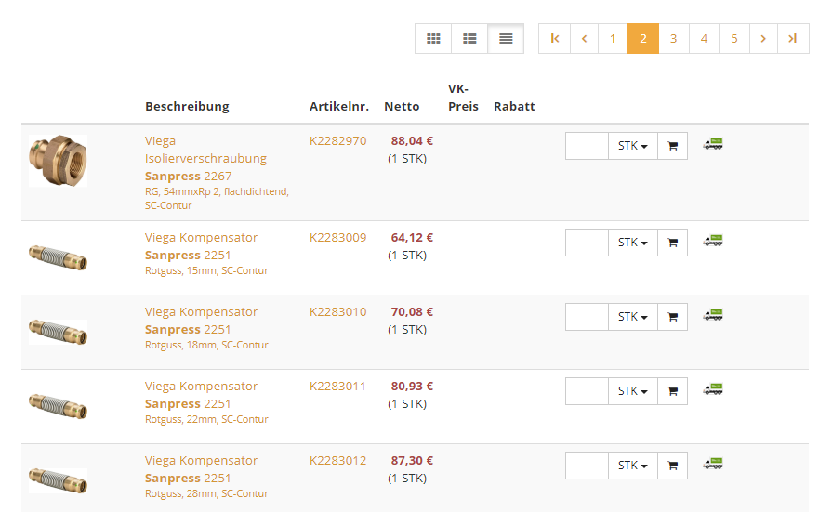Click the Artikelnr. column header

339,107
